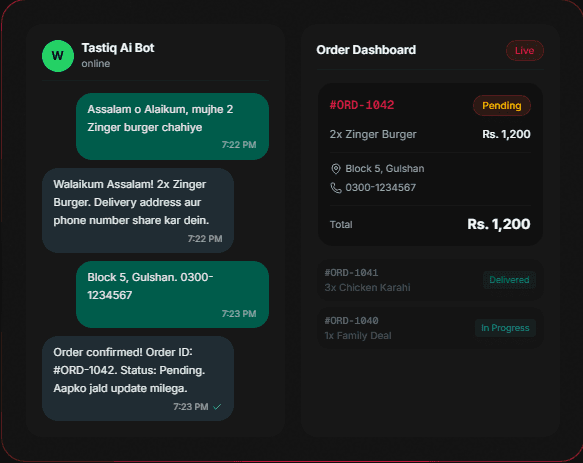Select the #ORD-1040 order row ID
The height and width of the screenshot is (463, 583).
(x=351, y=321)
